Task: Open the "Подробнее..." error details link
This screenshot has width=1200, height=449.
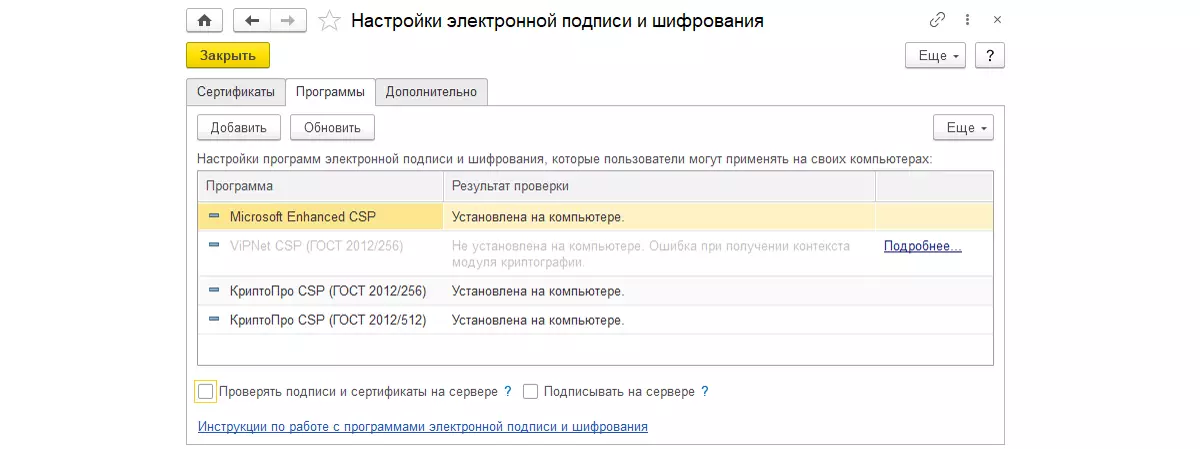Action: click(x=922, y=246)
